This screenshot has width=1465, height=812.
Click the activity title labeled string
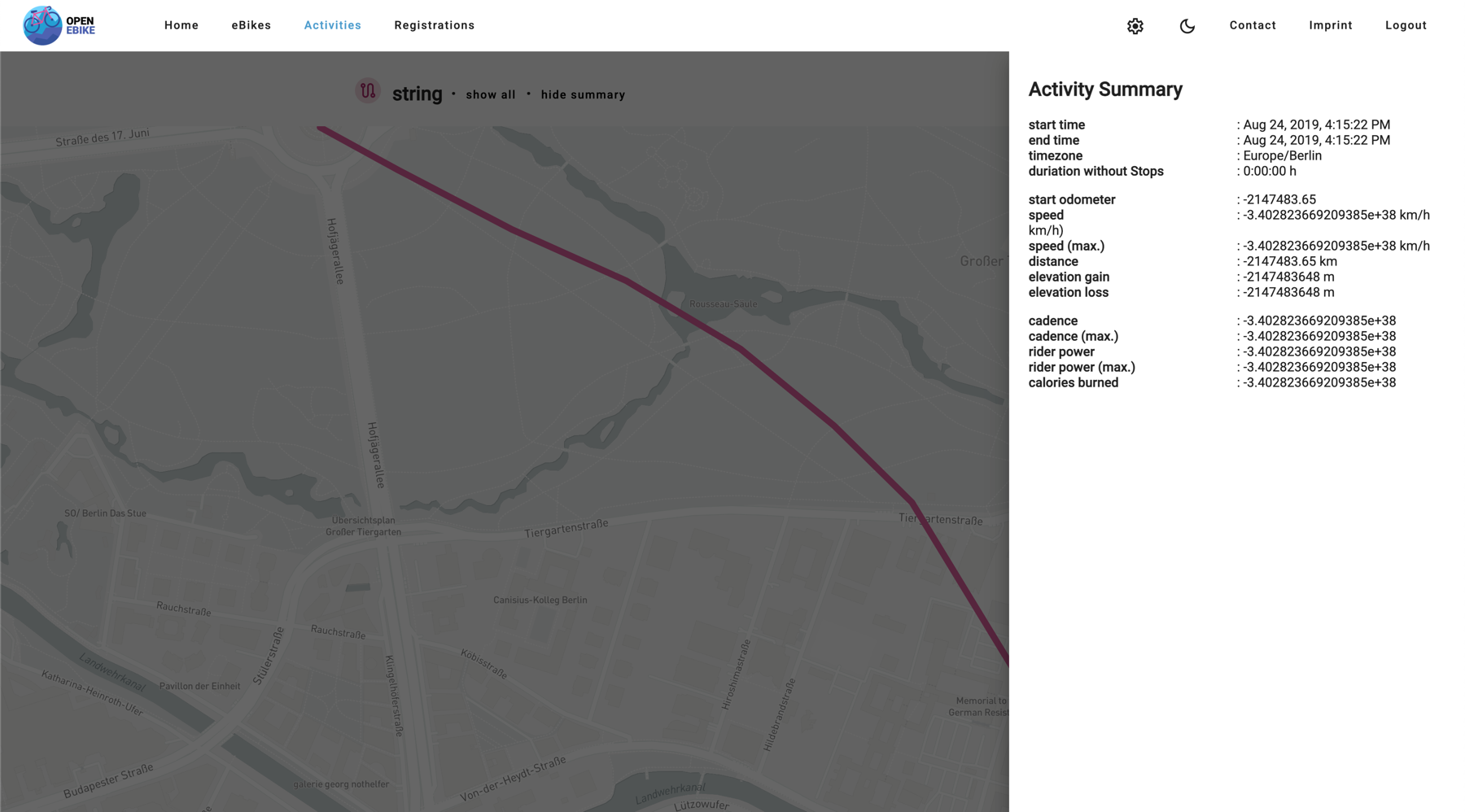pos(417,94)
